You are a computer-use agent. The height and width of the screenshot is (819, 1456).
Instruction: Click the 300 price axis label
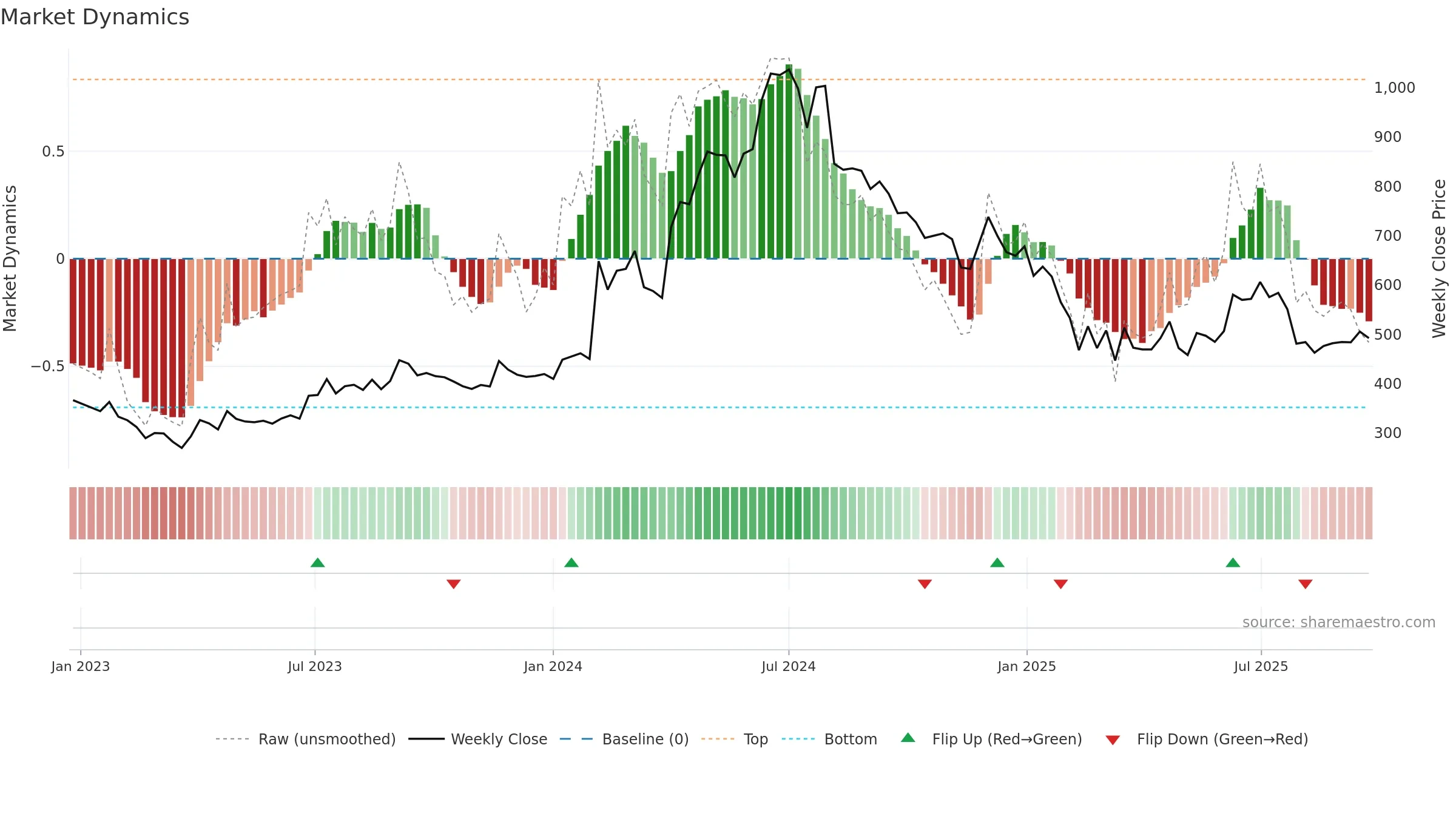coord(1388,433)
